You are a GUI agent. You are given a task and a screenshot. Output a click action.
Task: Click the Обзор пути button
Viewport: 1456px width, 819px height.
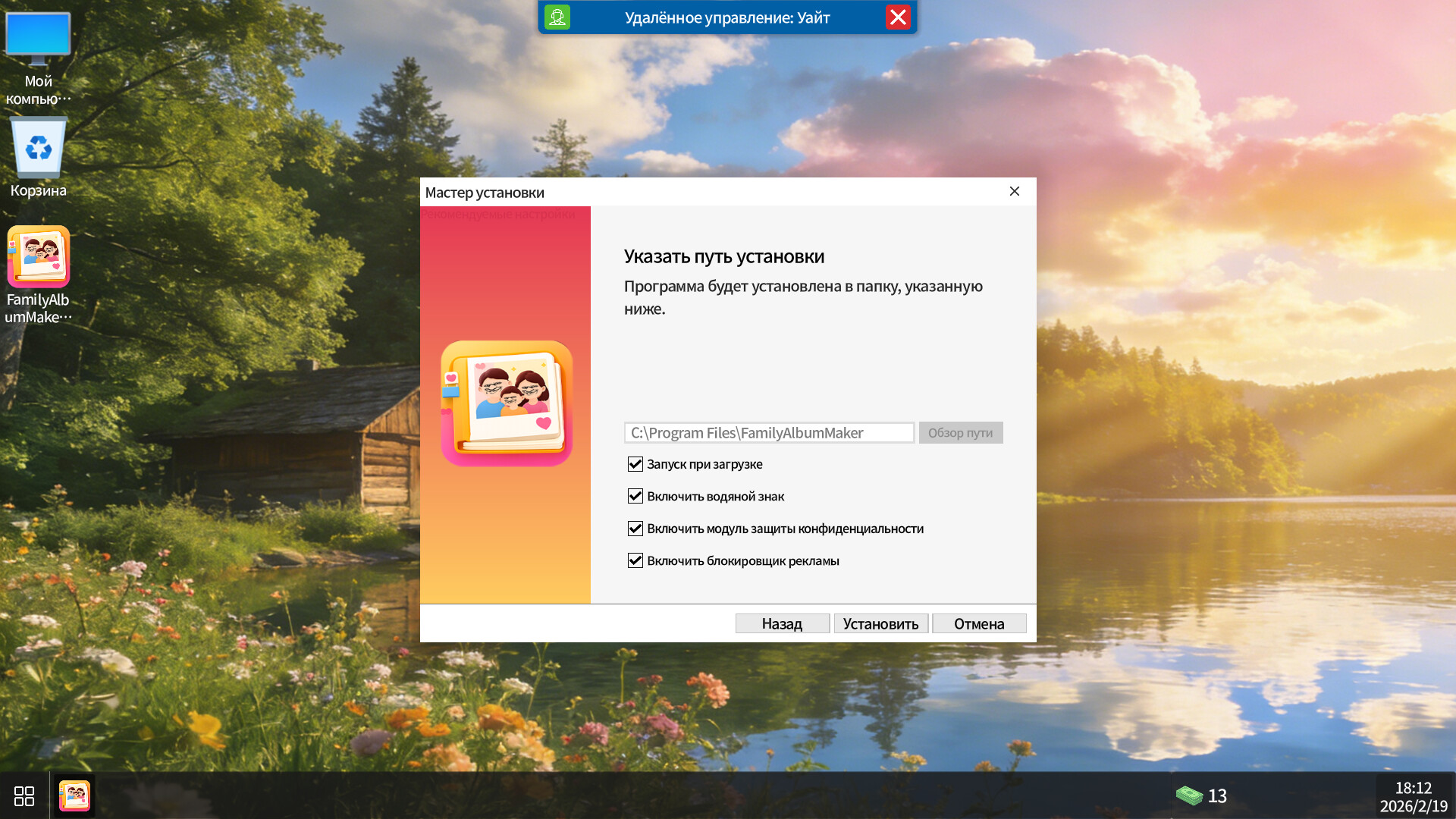tap(960, 432)
